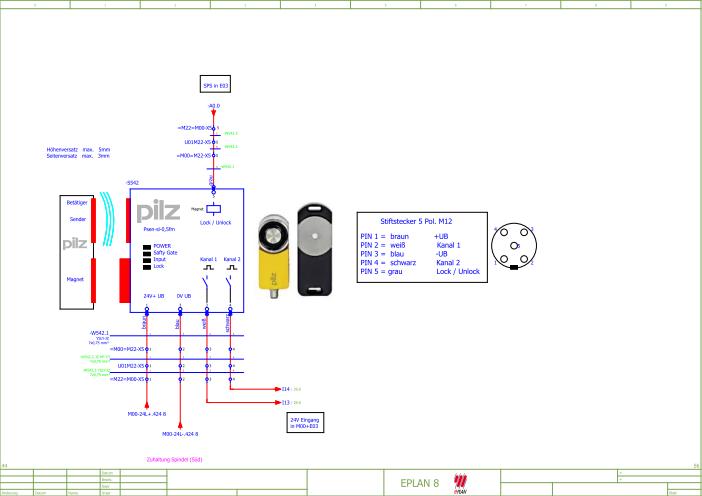Click the Safty Gate LED indicator square
This screenshot has width=702, height=496.
pyautogui.click(x=148, y=252)
